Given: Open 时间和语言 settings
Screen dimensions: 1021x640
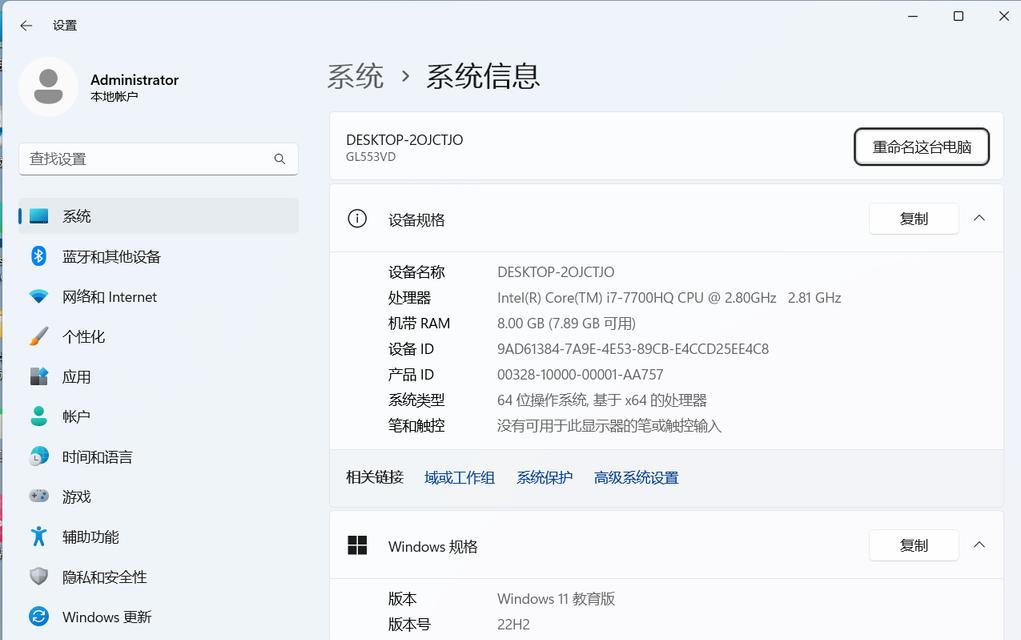Looking at the screenshot, I should click(159, 457).
